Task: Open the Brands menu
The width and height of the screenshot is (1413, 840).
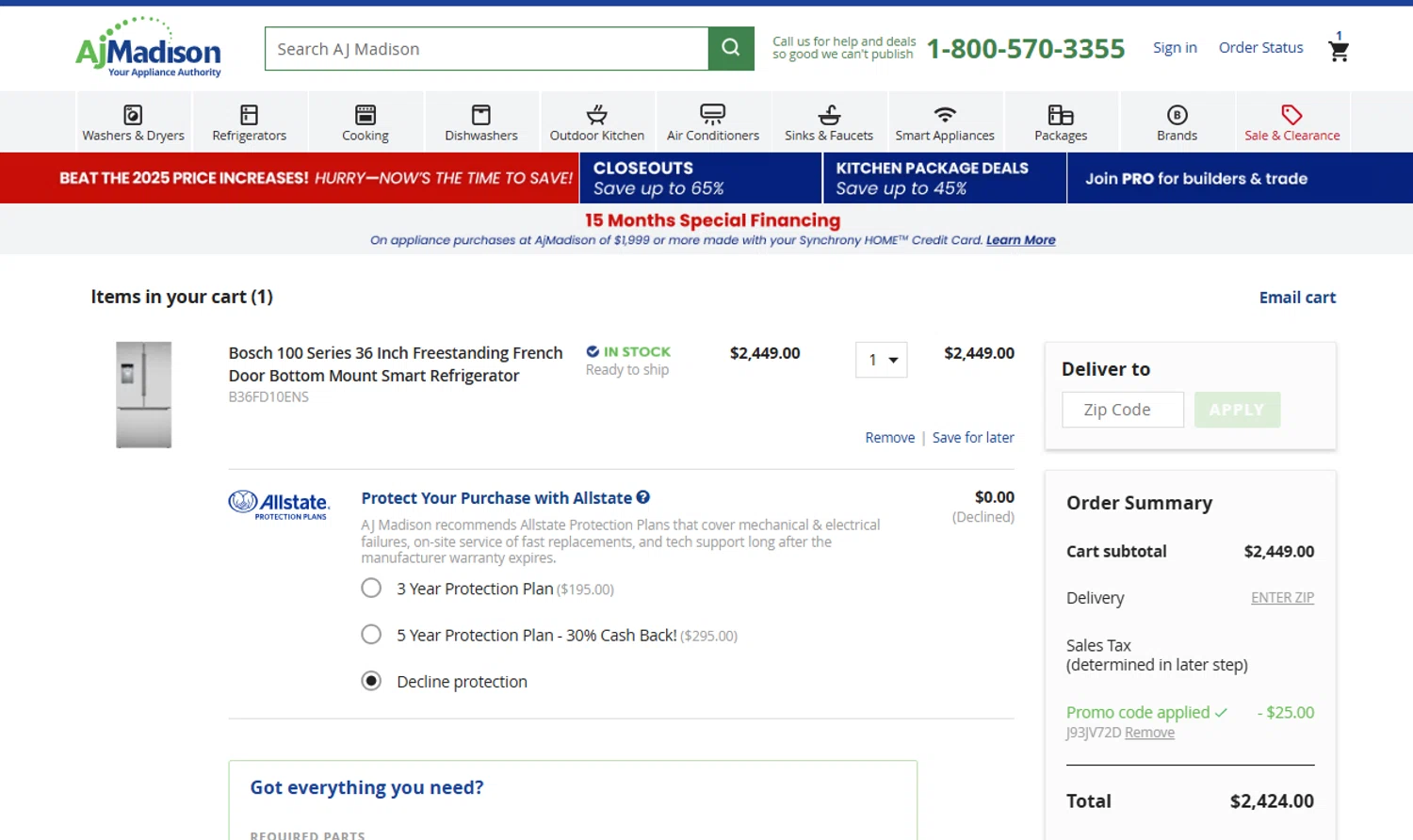Action: coord(1177,122)
